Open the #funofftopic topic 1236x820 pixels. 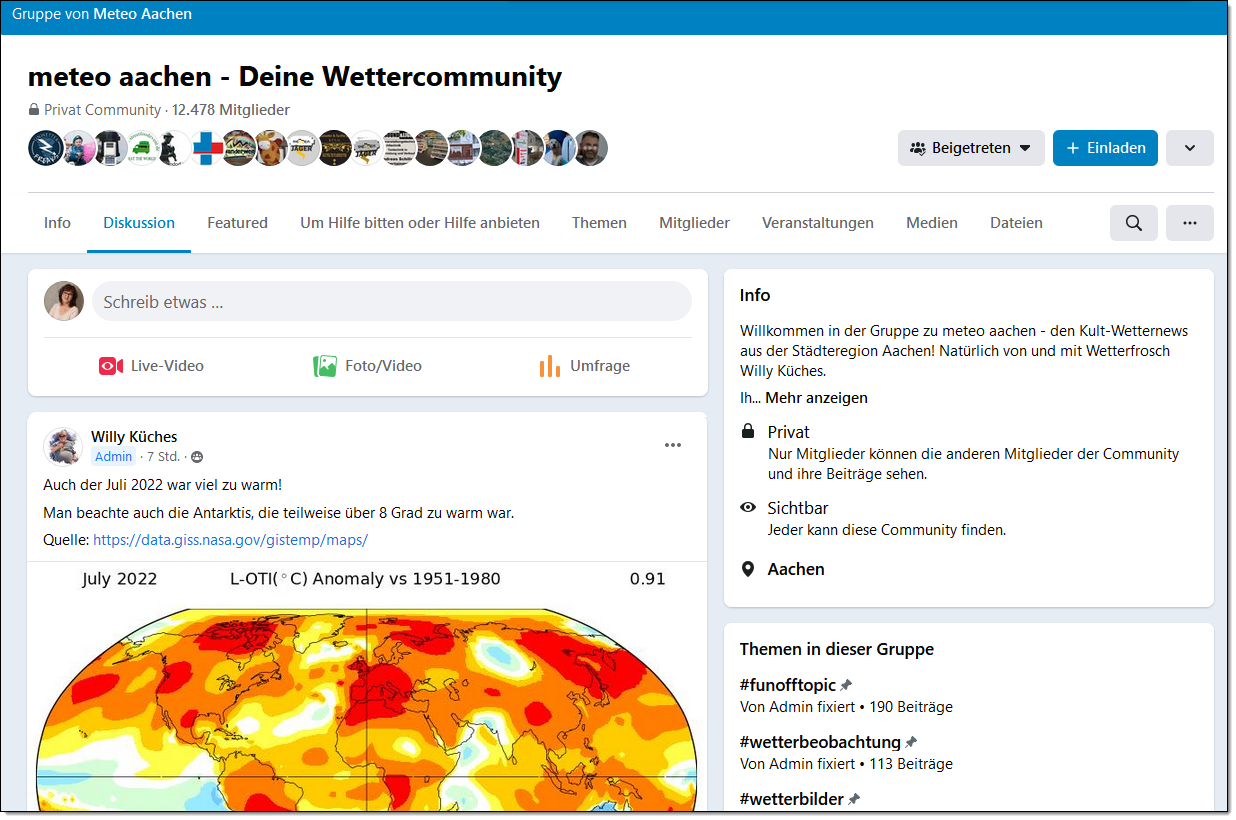788,686
